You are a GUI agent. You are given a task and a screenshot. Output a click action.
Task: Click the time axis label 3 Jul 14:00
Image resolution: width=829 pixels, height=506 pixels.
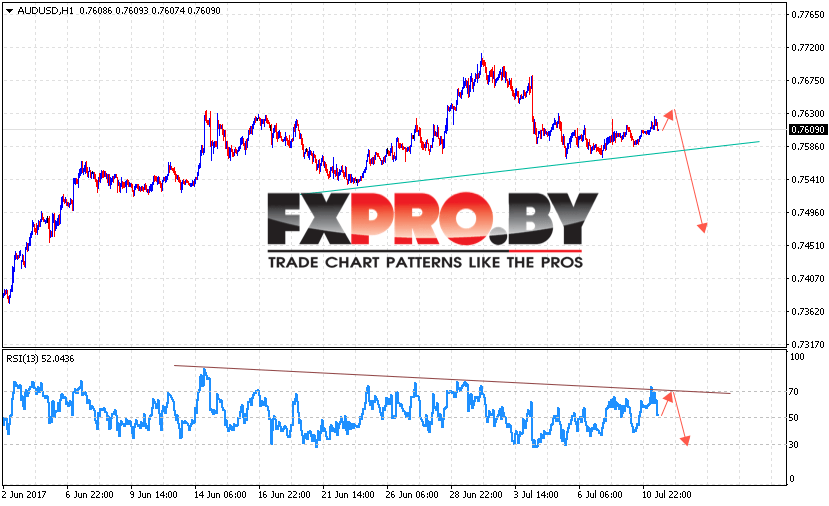click(536, 495)
